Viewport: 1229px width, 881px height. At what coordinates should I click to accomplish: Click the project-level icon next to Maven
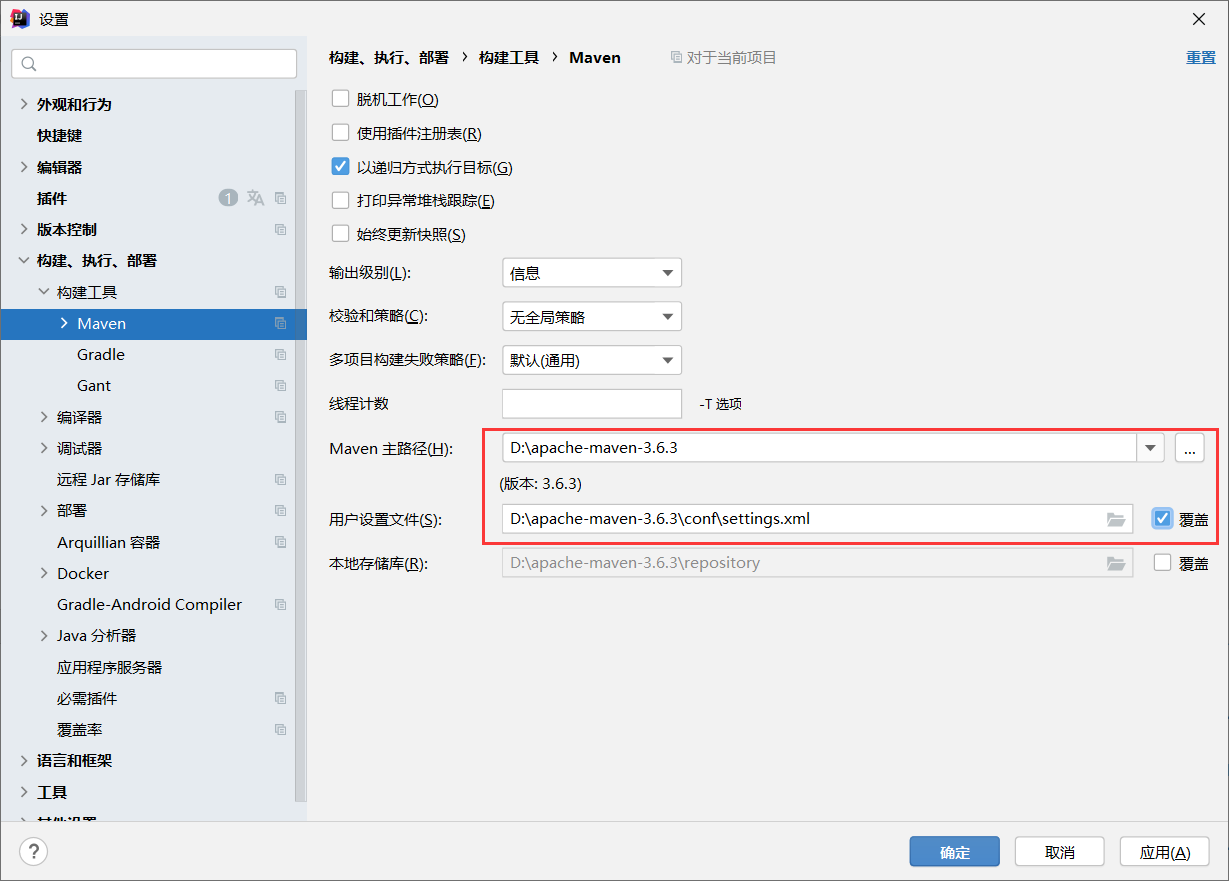[280, 324]
